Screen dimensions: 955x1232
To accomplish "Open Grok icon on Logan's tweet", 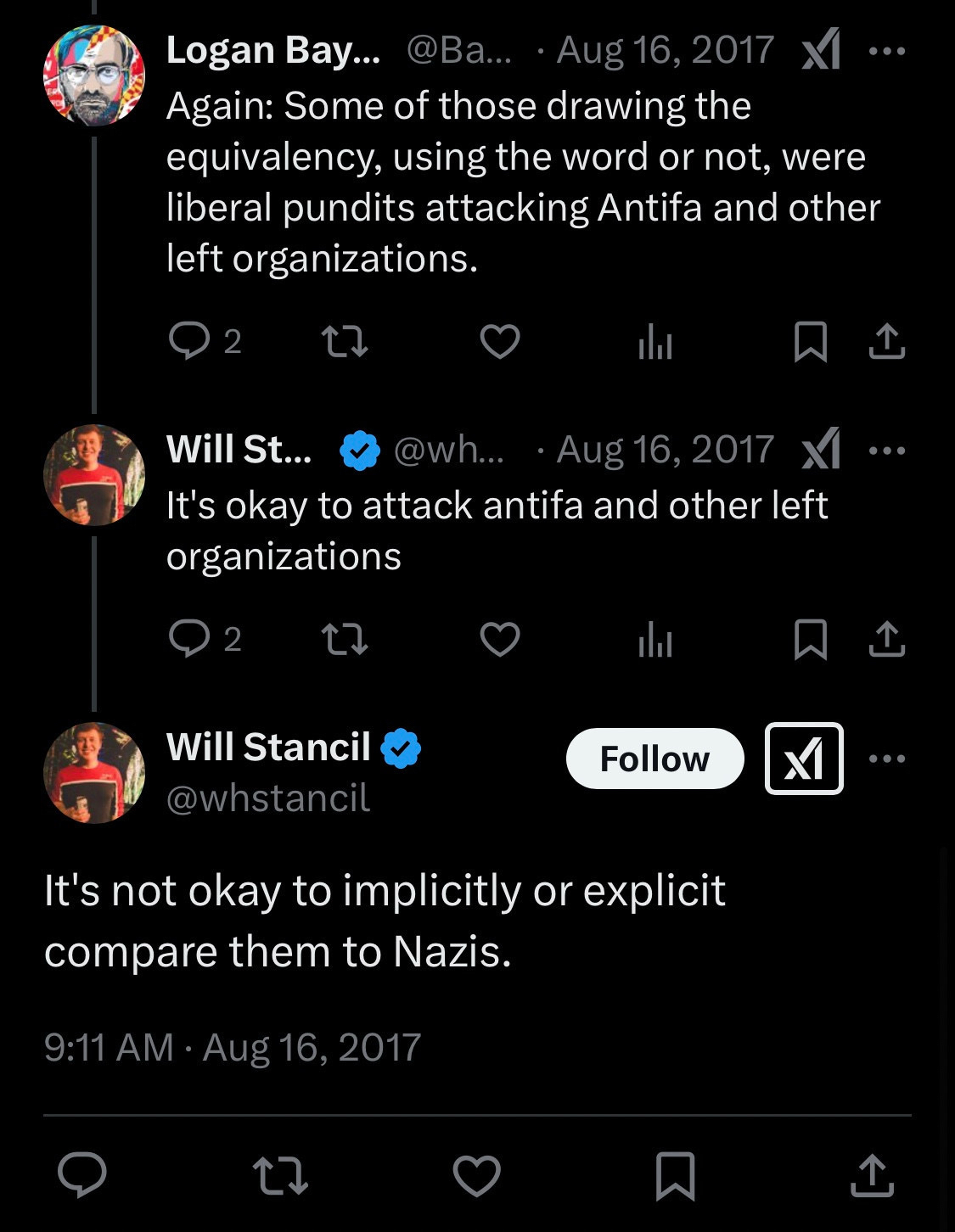I will point(821,49).
